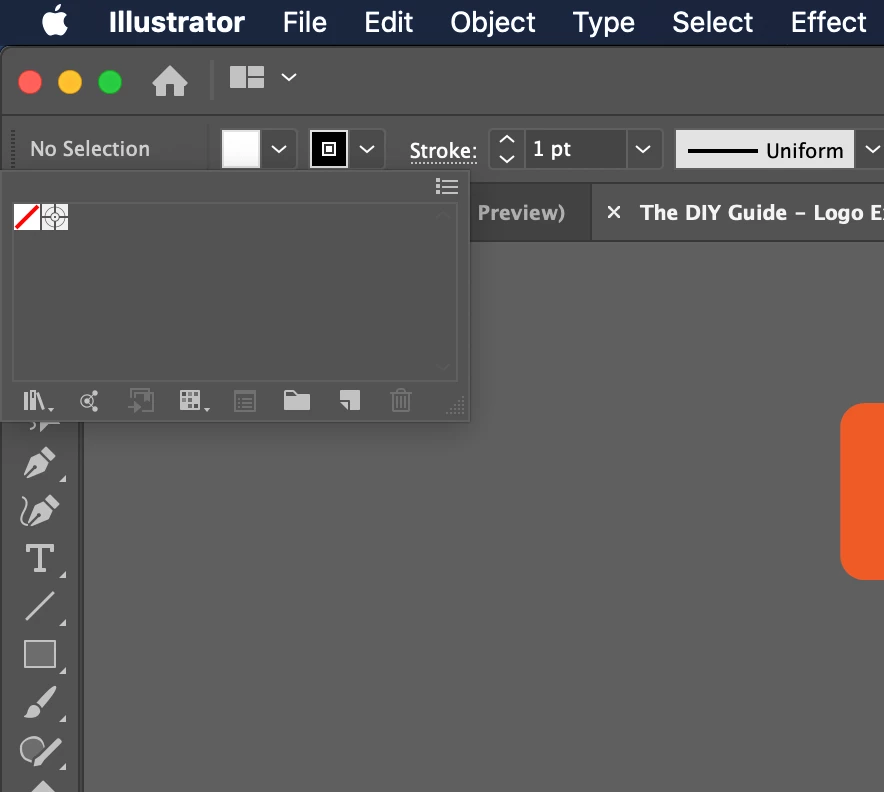The height and width of the screenshot is (792, 884).
Task: Open the Swatch Libraries menu icon
Action: [38, 401]
